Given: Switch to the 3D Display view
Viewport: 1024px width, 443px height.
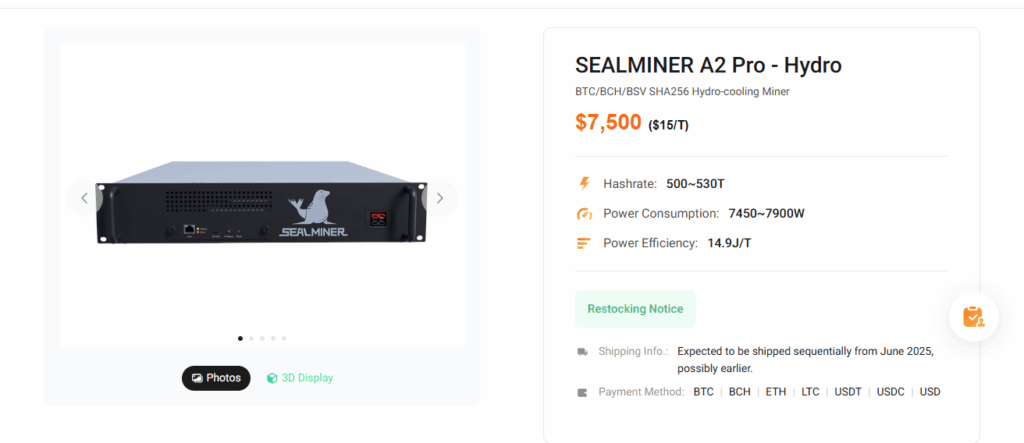Looking at the screenshot, I should (x=300, y=378).
